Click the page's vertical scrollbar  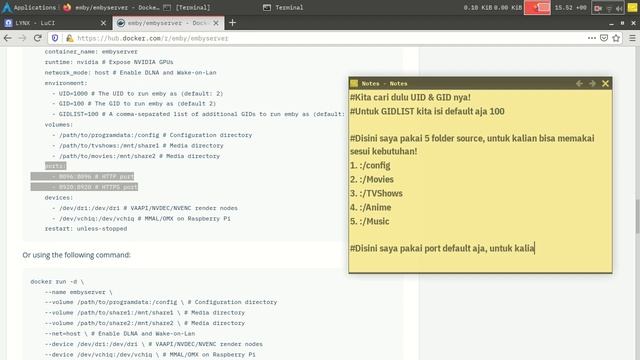click(637, 203)
